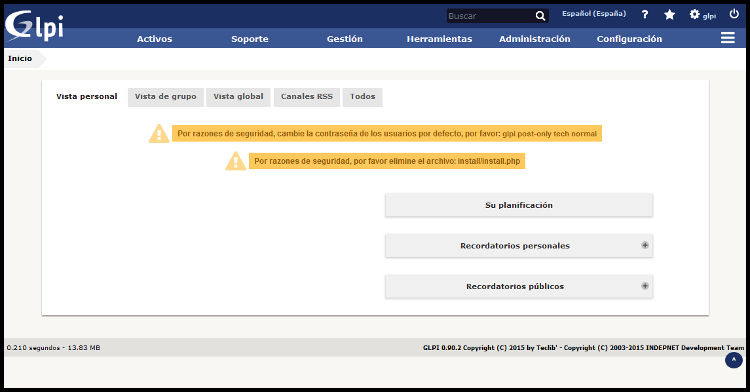Click the install/install.php removal warning

pyautogui.click(x=387, y=161)
